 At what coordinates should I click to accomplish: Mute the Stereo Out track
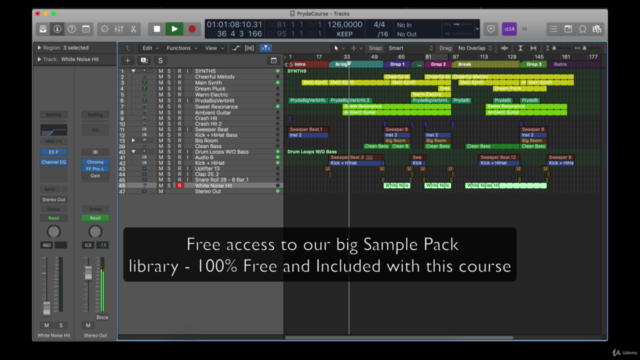pos(161,191)
